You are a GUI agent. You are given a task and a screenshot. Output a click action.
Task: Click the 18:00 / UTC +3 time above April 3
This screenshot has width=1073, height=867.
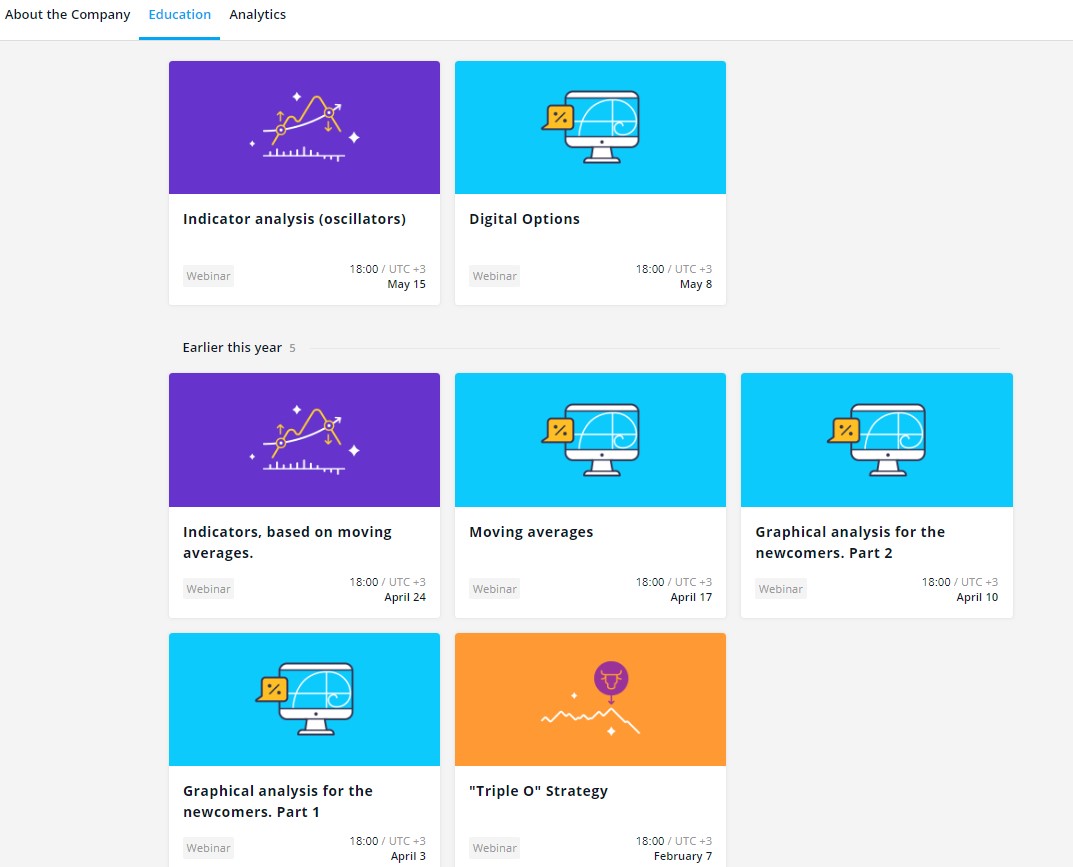pos(387,841)
